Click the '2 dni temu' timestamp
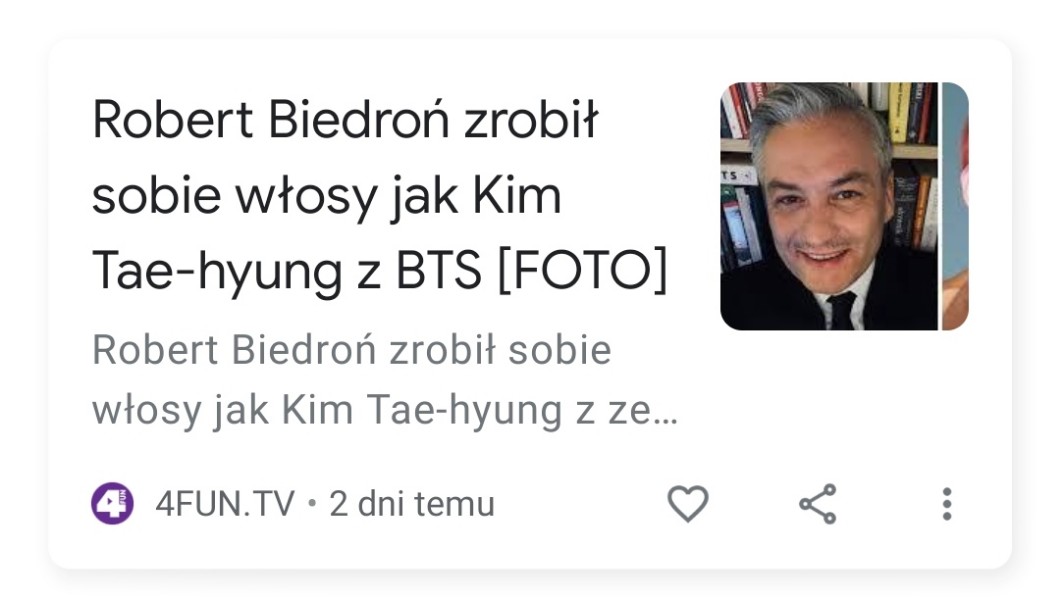This screenshot has height=599, width=1060. coord(412,504)
